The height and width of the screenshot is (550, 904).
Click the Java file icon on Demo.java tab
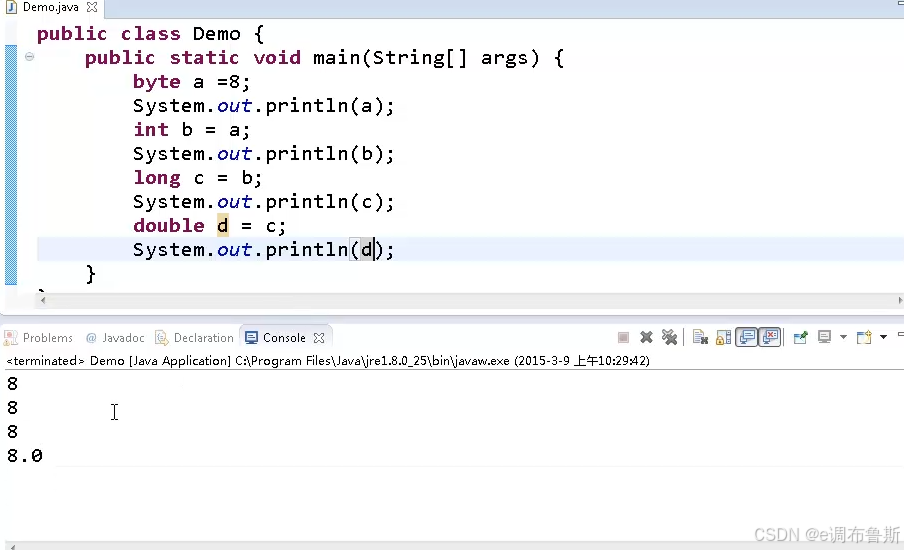pos(11,7)
